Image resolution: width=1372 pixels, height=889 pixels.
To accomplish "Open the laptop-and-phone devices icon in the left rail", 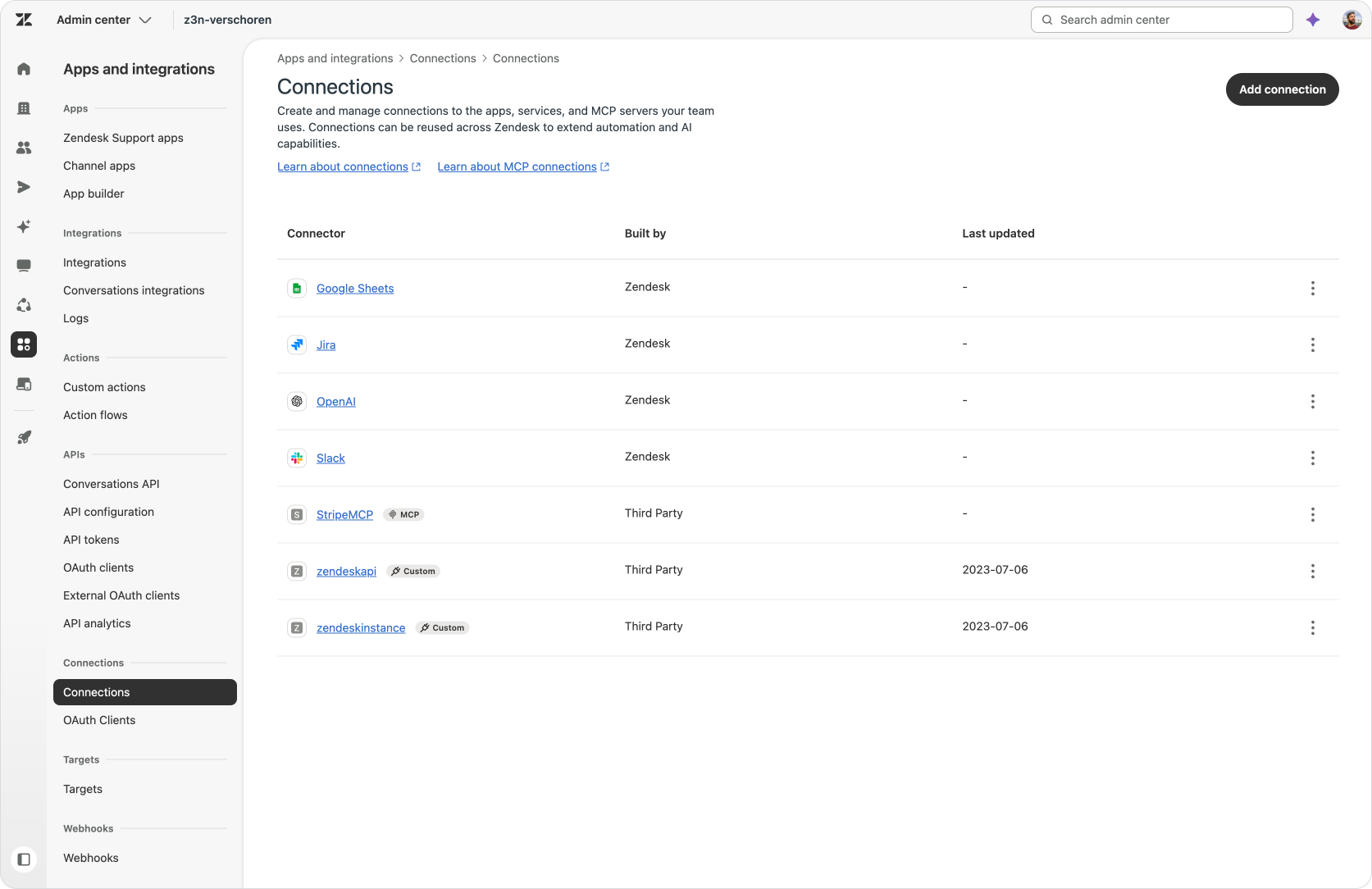I will coord(24,384).
